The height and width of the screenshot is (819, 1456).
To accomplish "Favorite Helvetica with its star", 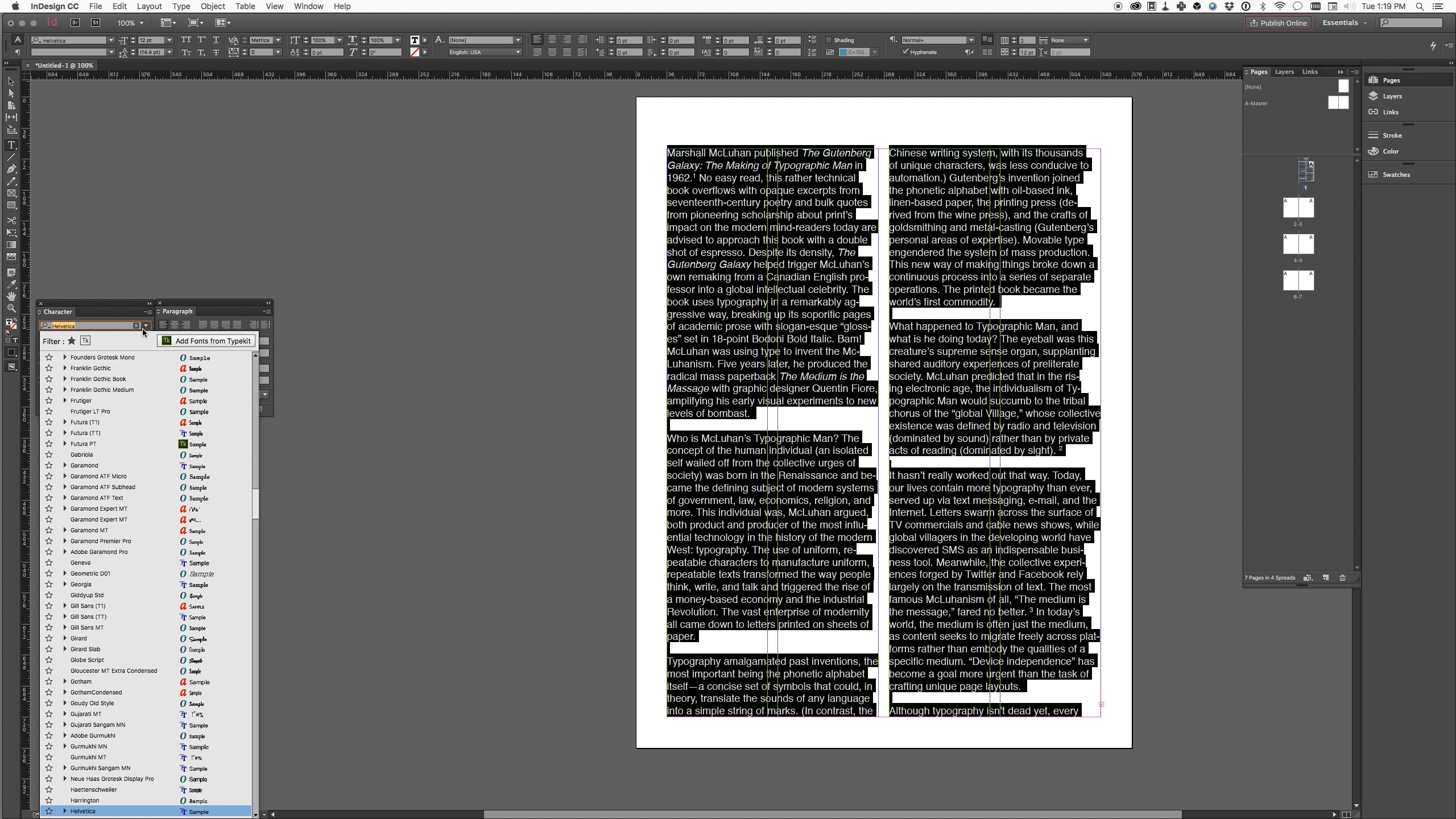I will click(x=49, y=811).
